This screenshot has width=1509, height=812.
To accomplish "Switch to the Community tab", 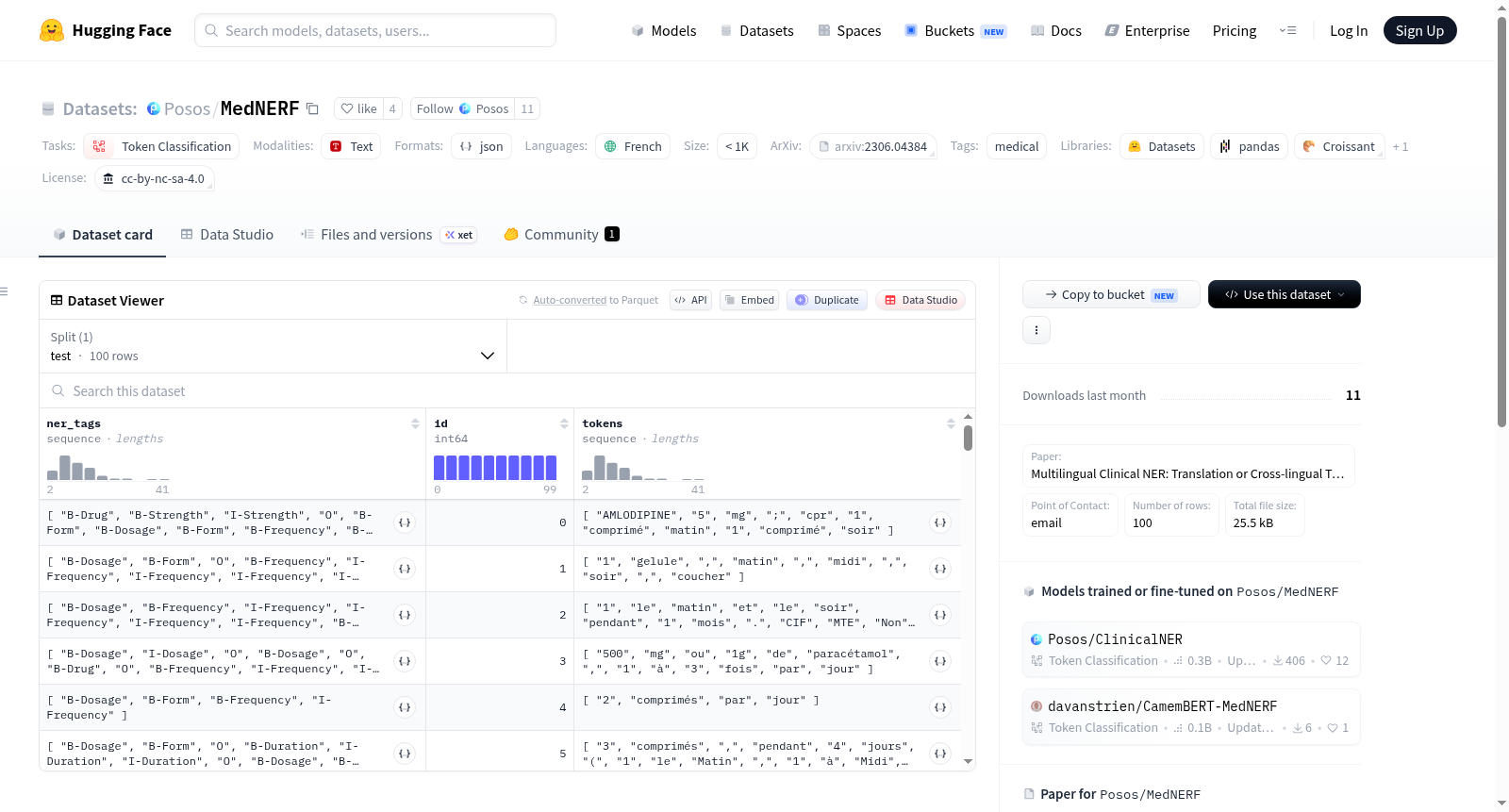I will (562, 235).
